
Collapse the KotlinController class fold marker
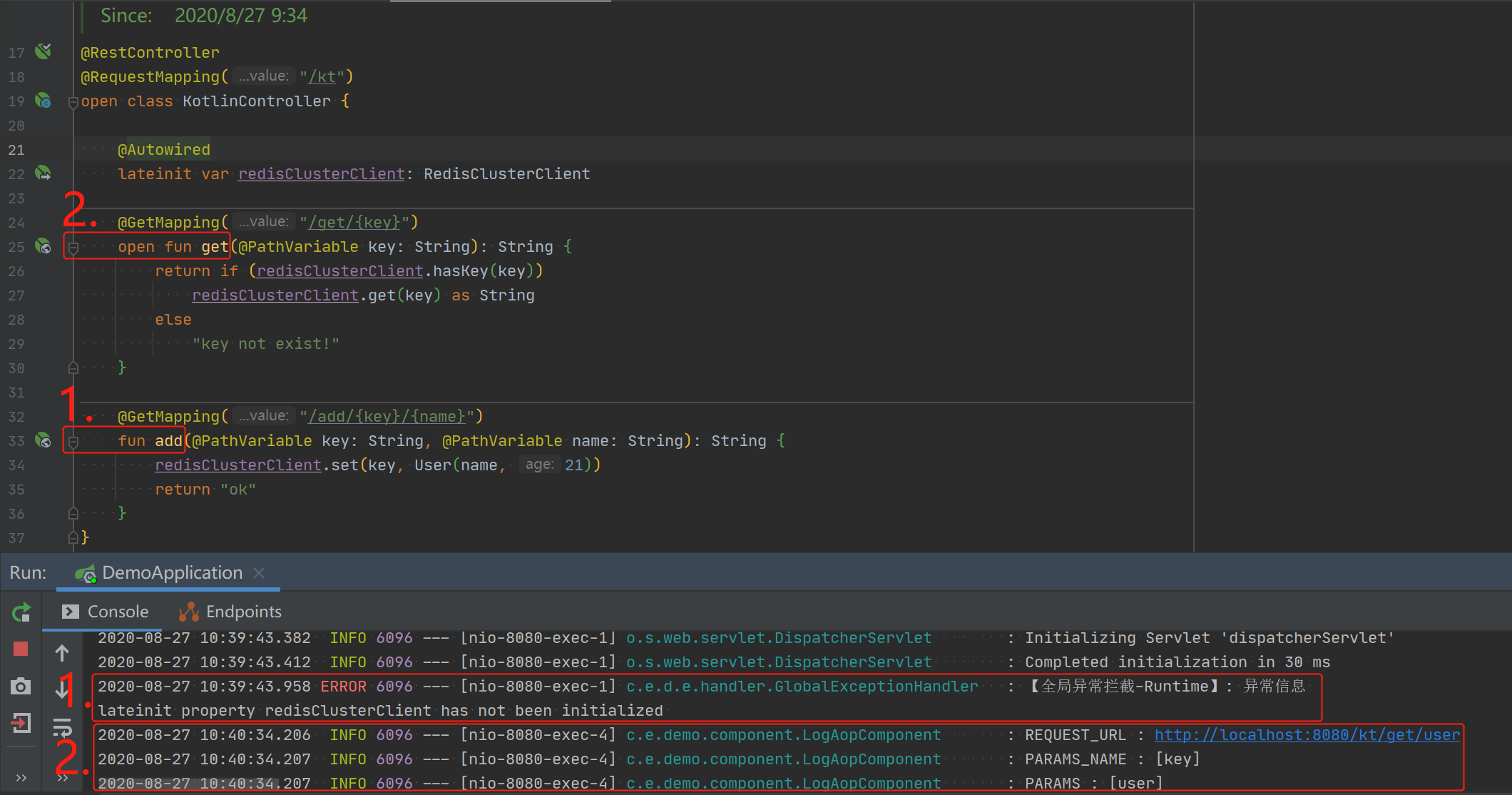pos(73,102)
